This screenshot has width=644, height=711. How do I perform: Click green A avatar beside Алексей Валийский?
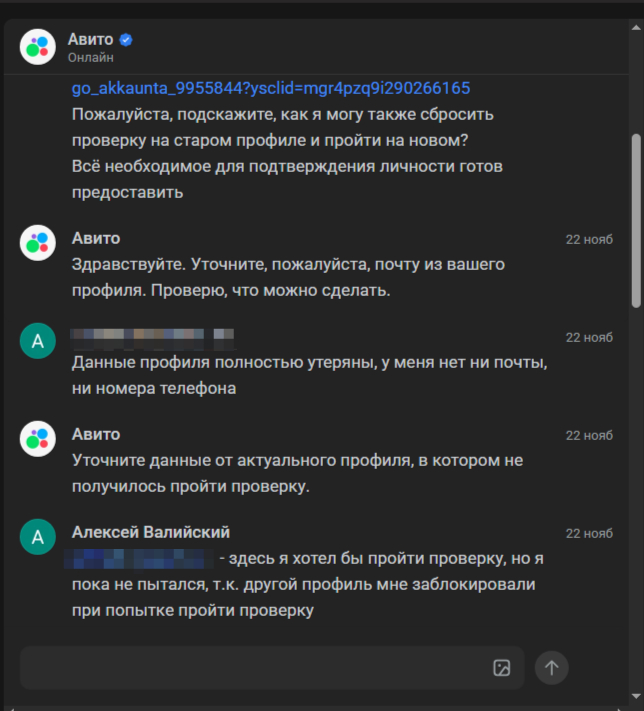(38, 537)
